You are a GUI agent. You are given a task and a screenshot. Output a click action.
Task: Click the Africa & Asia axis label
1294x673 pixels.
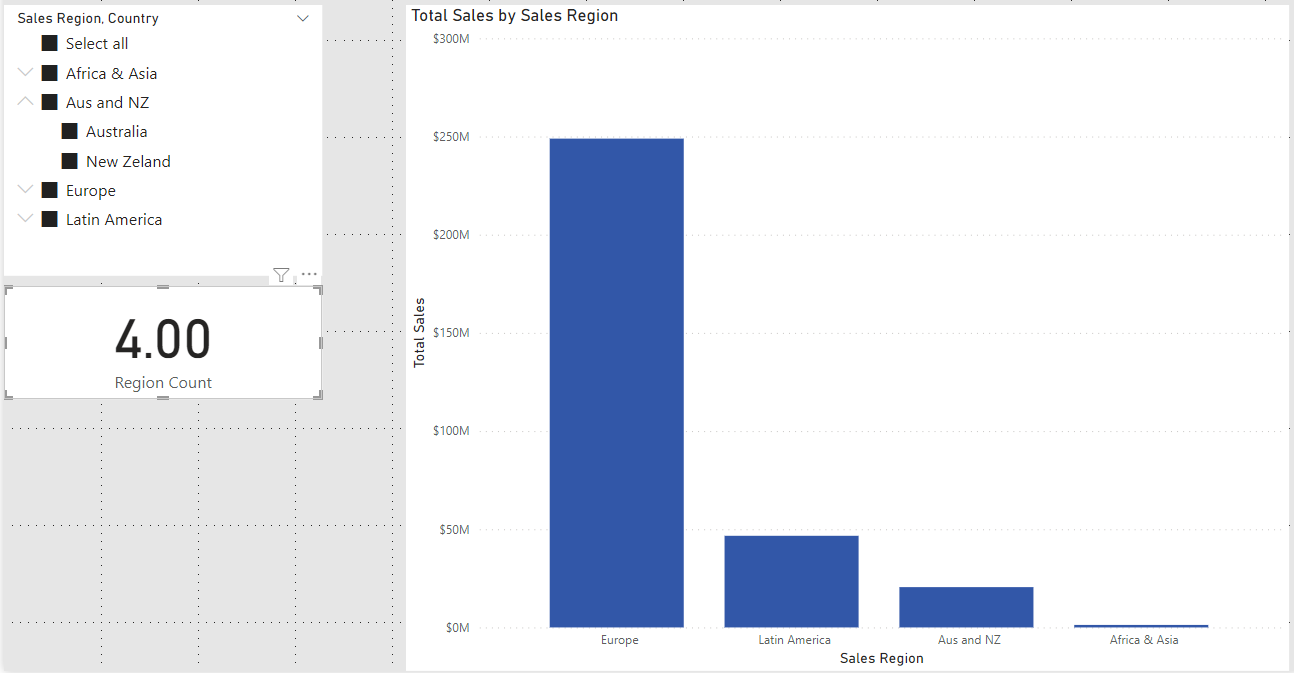tap(1144, 640)
